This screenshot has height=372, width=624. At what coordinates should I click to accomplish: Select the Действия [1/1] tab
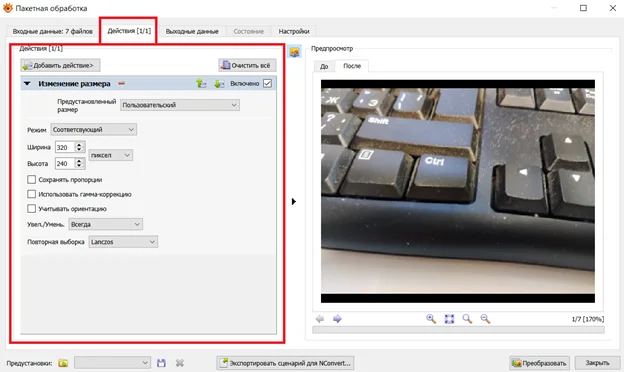click(x=129, y=31)
